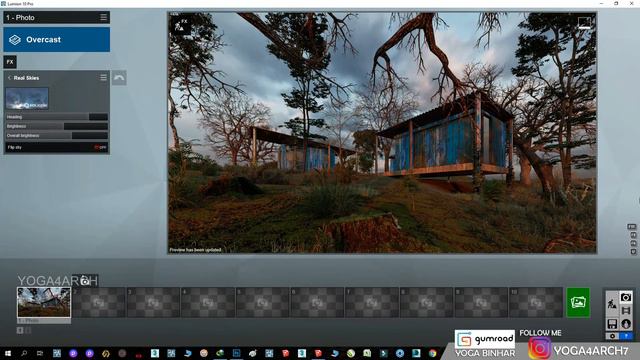Screen dimensions: 640x360
Task: Click the bottom quality icon right of preview
Action: pyautogui.click(x=633, y=252)
